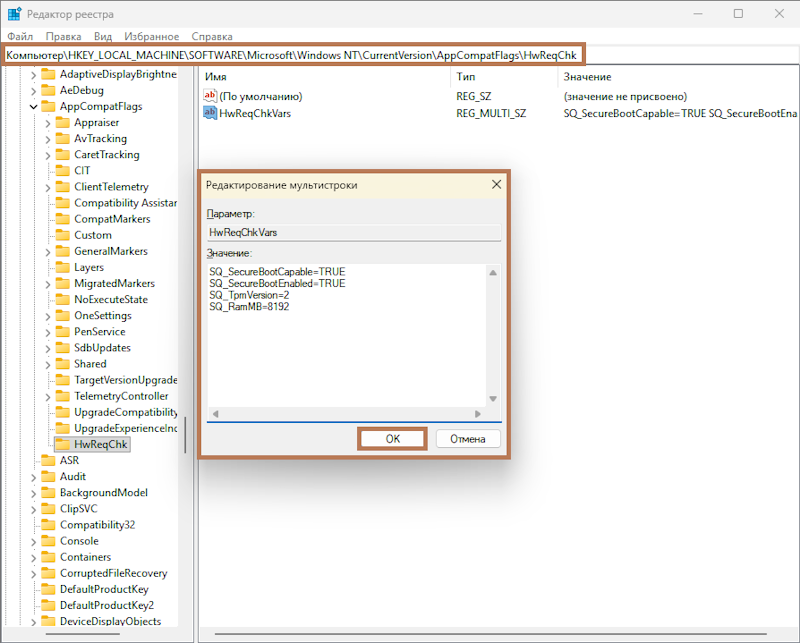Click the Отмена button in dialog

[467, 439]
